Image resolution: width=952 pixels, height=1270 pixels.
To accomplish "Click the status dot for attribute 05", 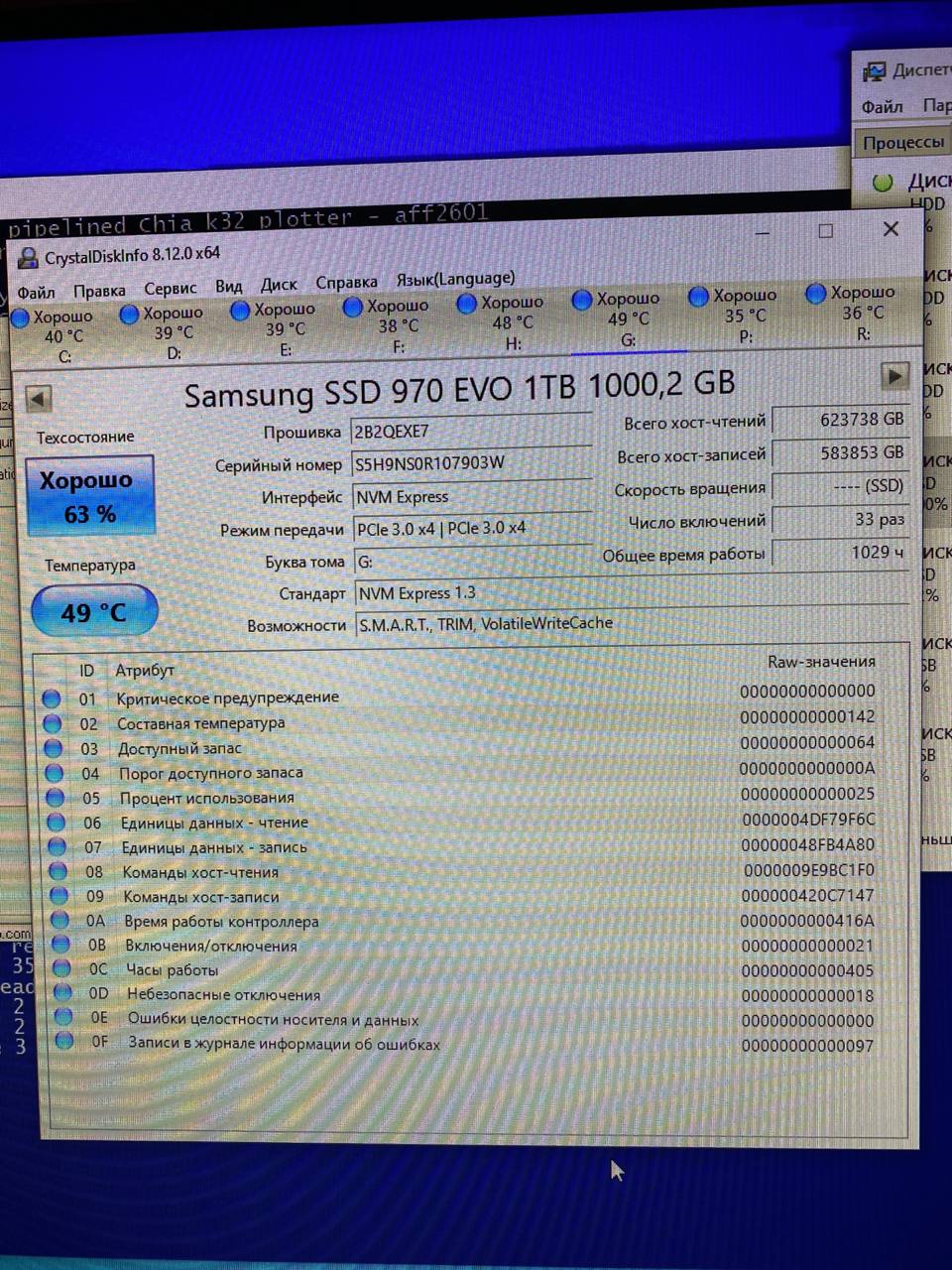I will [x=56, y=798].
